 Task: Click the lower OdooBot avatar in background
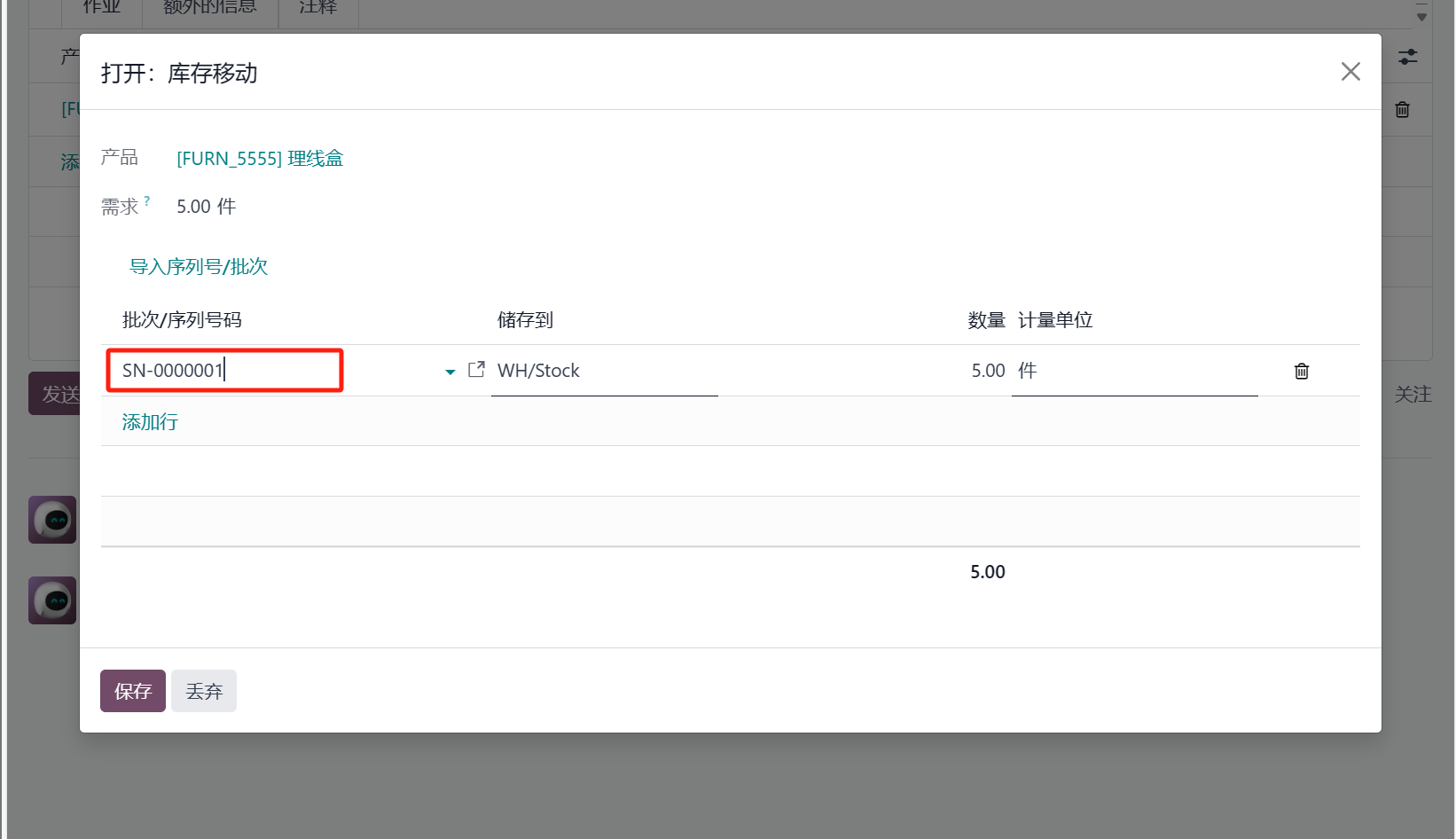point(52,600)
